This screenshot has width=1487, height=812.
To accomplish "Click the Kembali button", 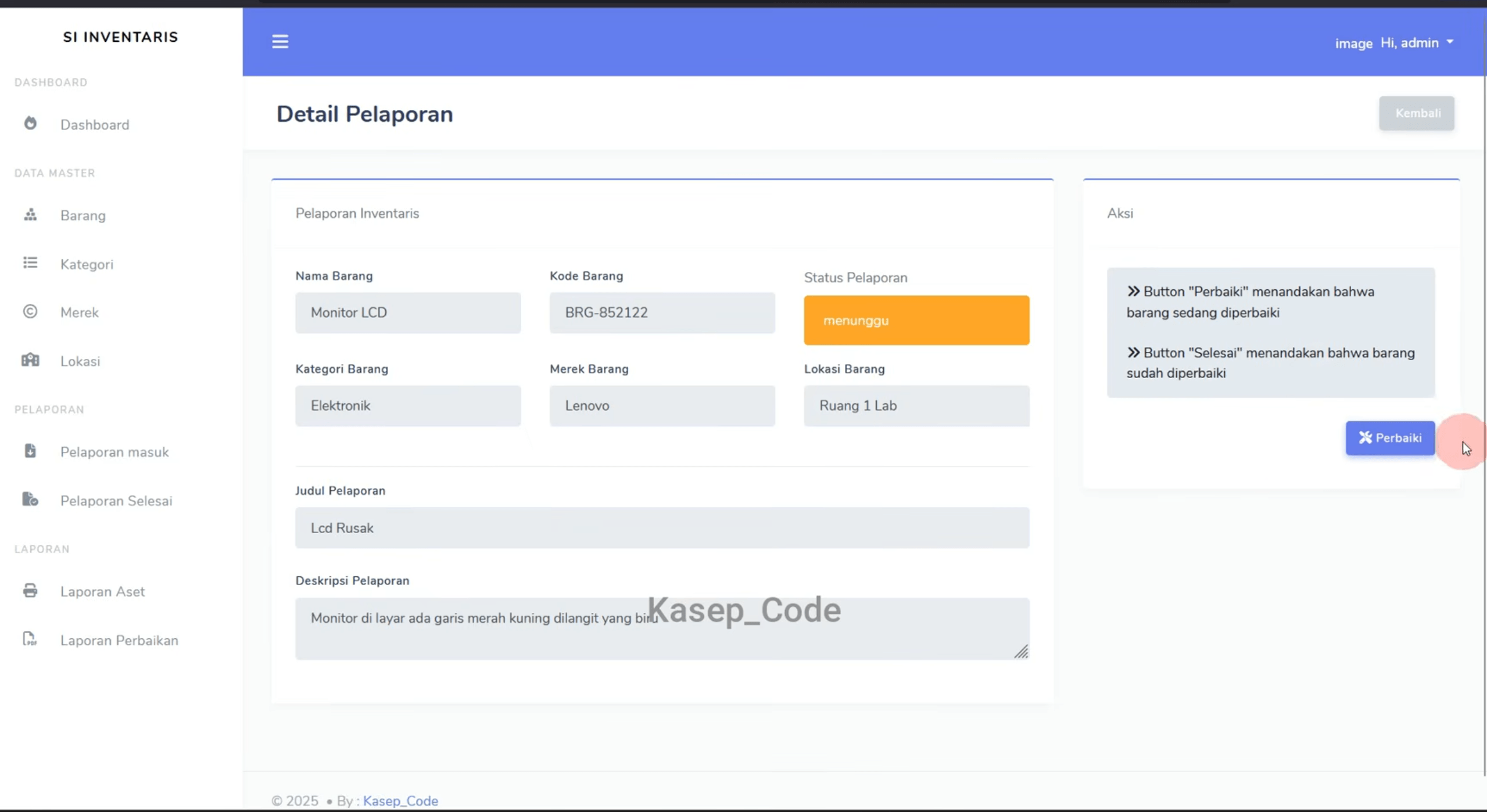I will (x=1417, y=113).
